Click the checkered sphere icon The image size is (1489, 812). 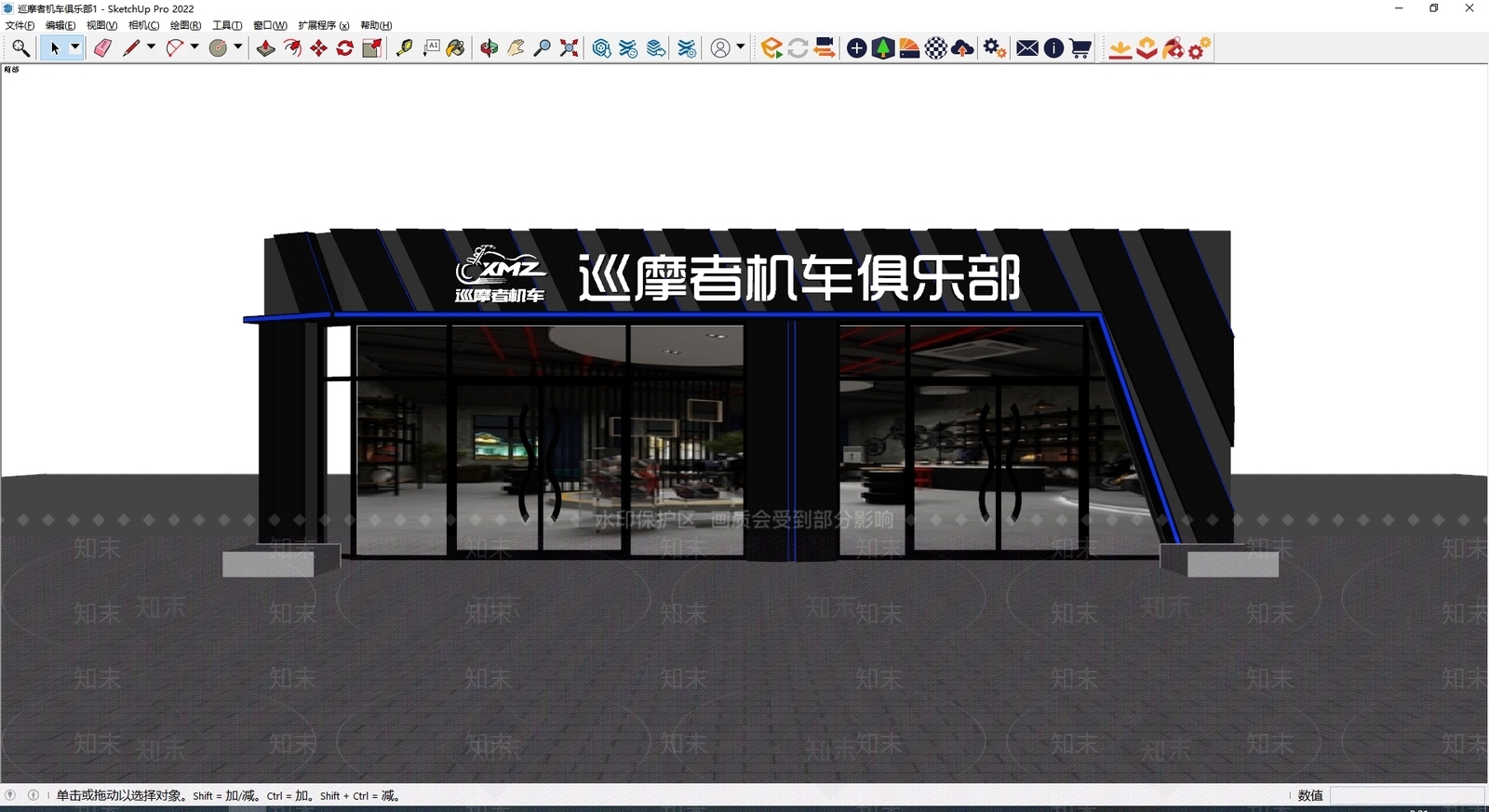point(936,48)
